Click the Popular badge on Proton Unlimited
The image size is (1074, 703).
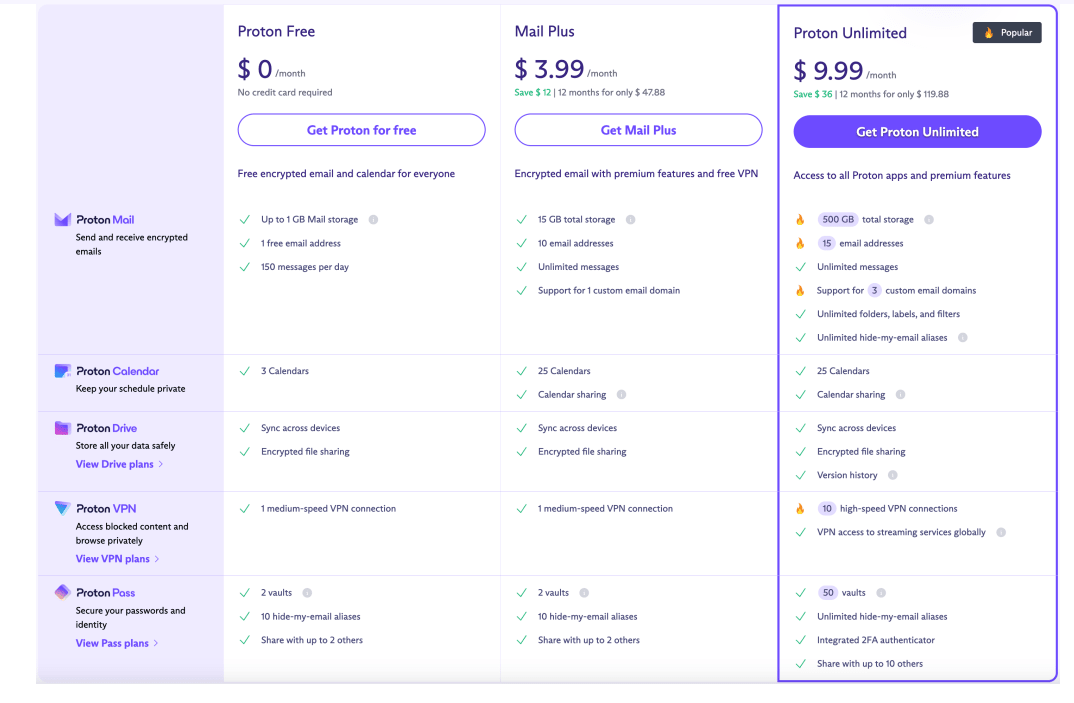(1007, 33)
